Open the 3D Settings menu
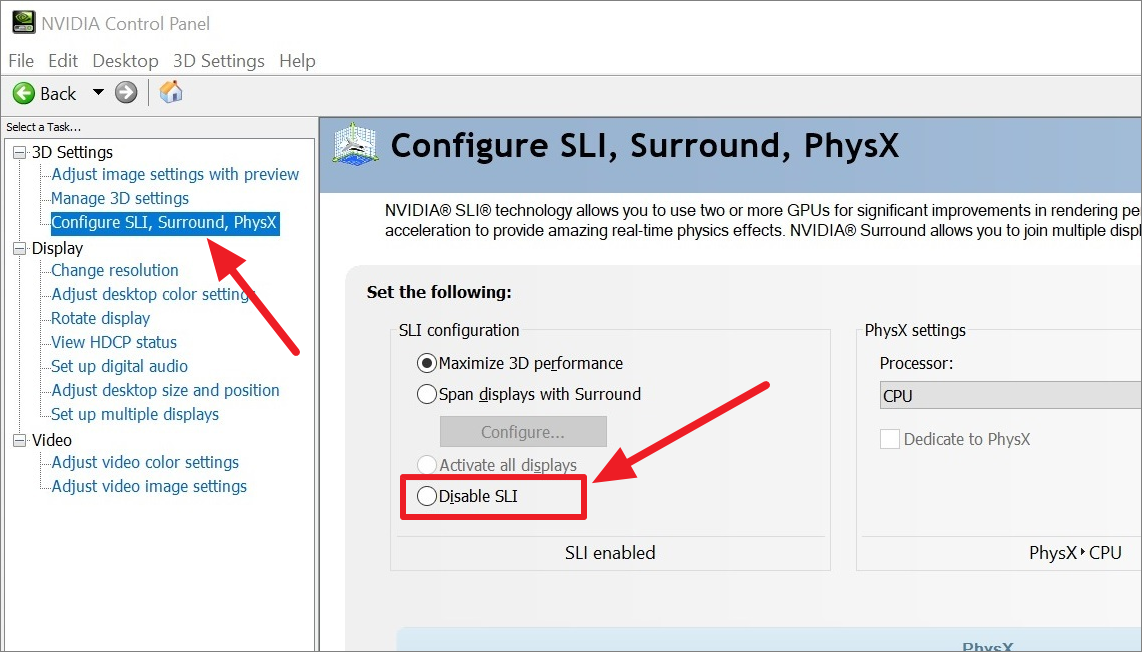Viewport: 1142px width, 652px height. pyautogui.click(x=218, y=60)
